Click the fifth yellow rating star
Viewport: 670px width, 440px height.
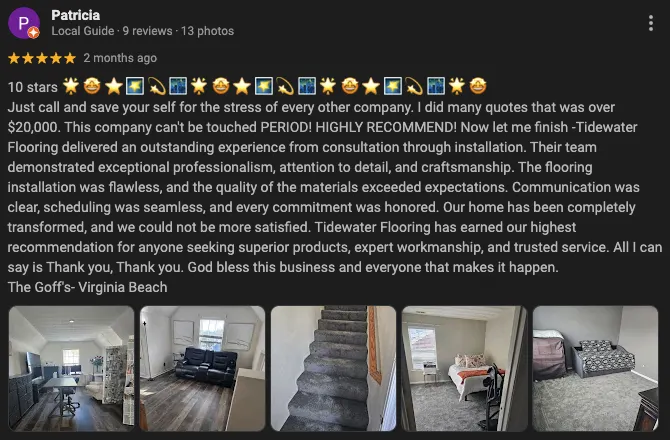click(70, 58)
